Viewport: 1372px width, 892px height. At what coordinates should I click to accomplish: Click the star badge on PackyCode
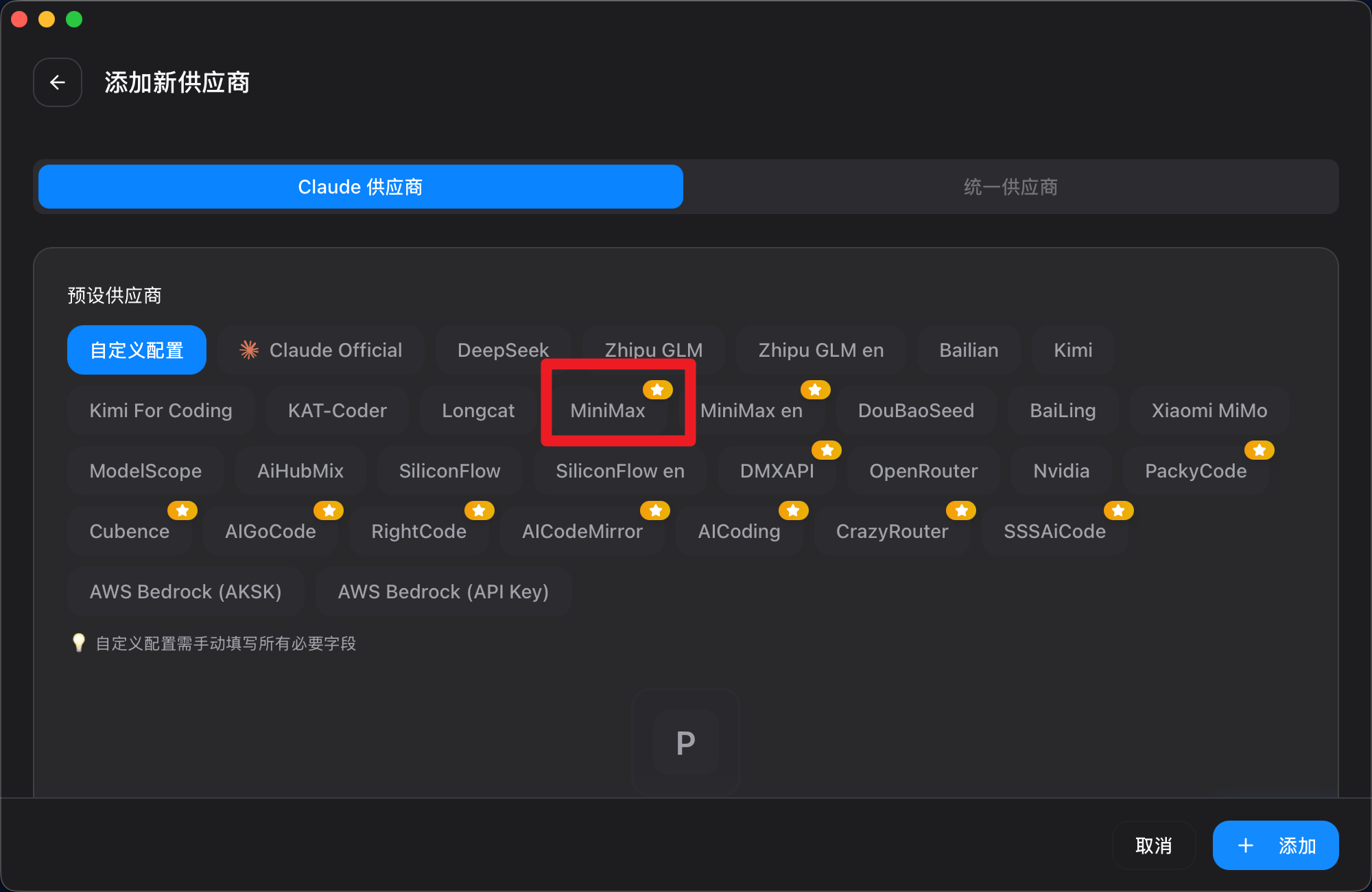[1259, 450]
